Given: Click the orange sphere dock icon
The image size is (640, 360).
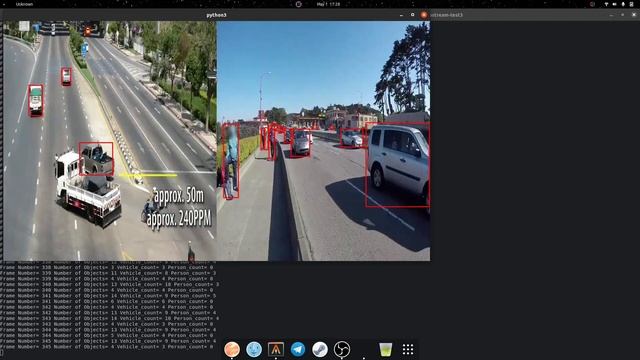Looking at the screenshot, I should click(232, 349).
